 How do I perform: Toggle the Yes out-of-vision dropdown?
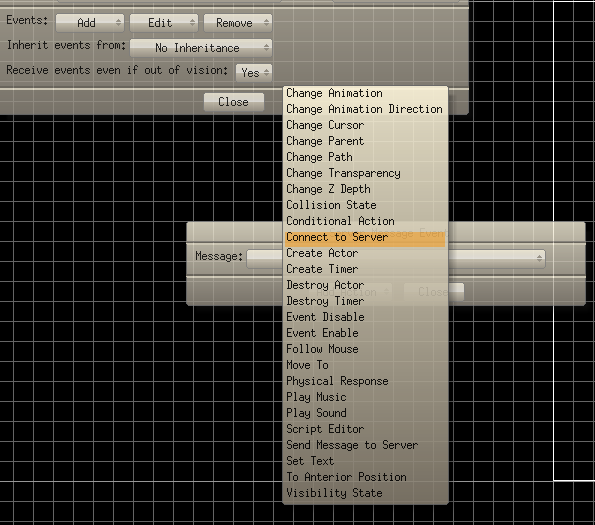coord(254,72)
